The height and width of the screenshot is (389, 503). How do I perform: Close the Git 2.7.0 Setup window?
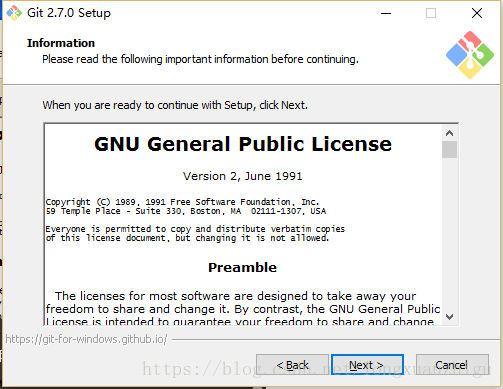pos(477,13)
